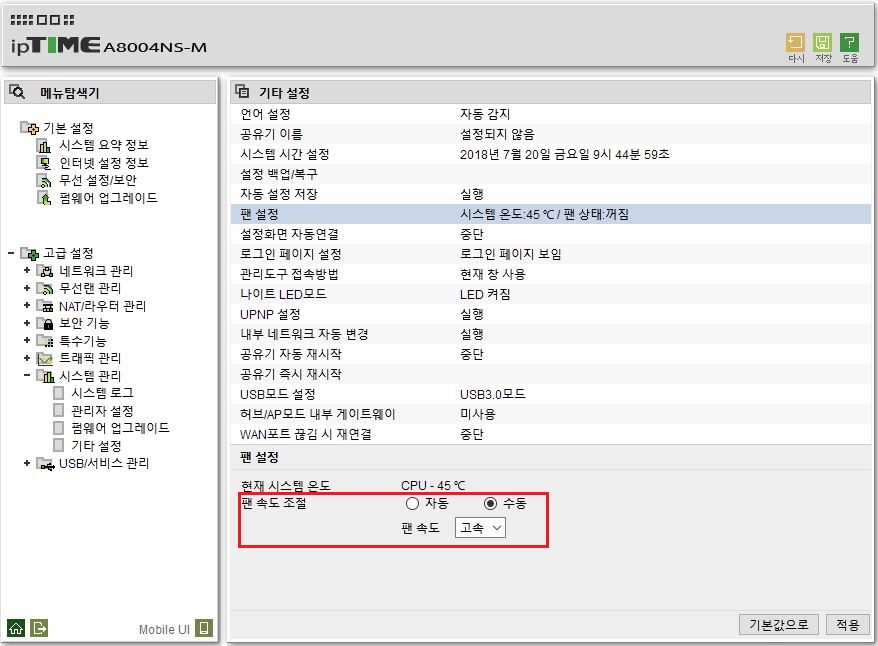Open 기타 설정 in the menu tree
The image size is (878, 646).
[x=96, y=446]
